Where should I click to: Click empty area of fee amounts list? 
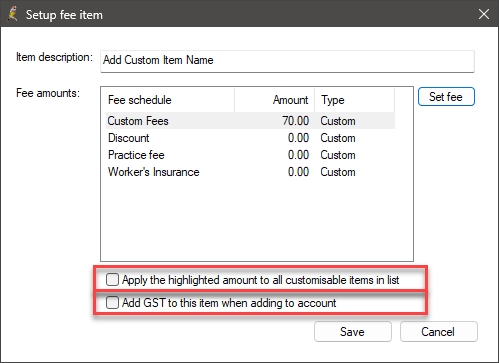coord(257,220)
